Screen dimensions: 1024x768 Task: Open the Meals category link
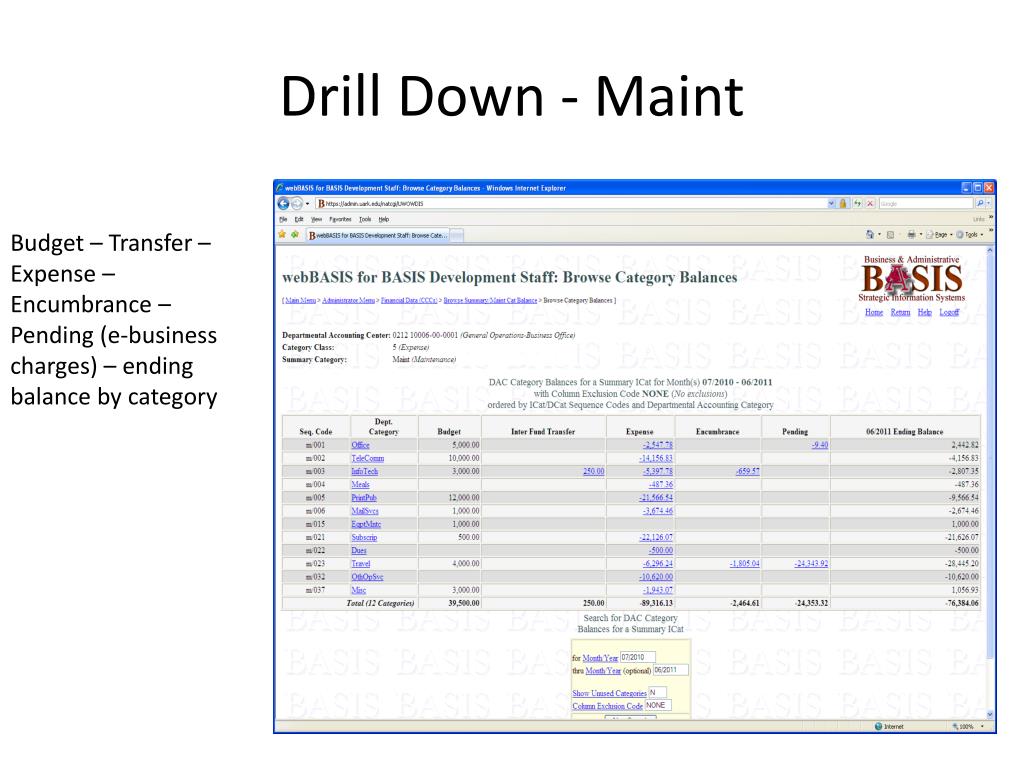360,485
